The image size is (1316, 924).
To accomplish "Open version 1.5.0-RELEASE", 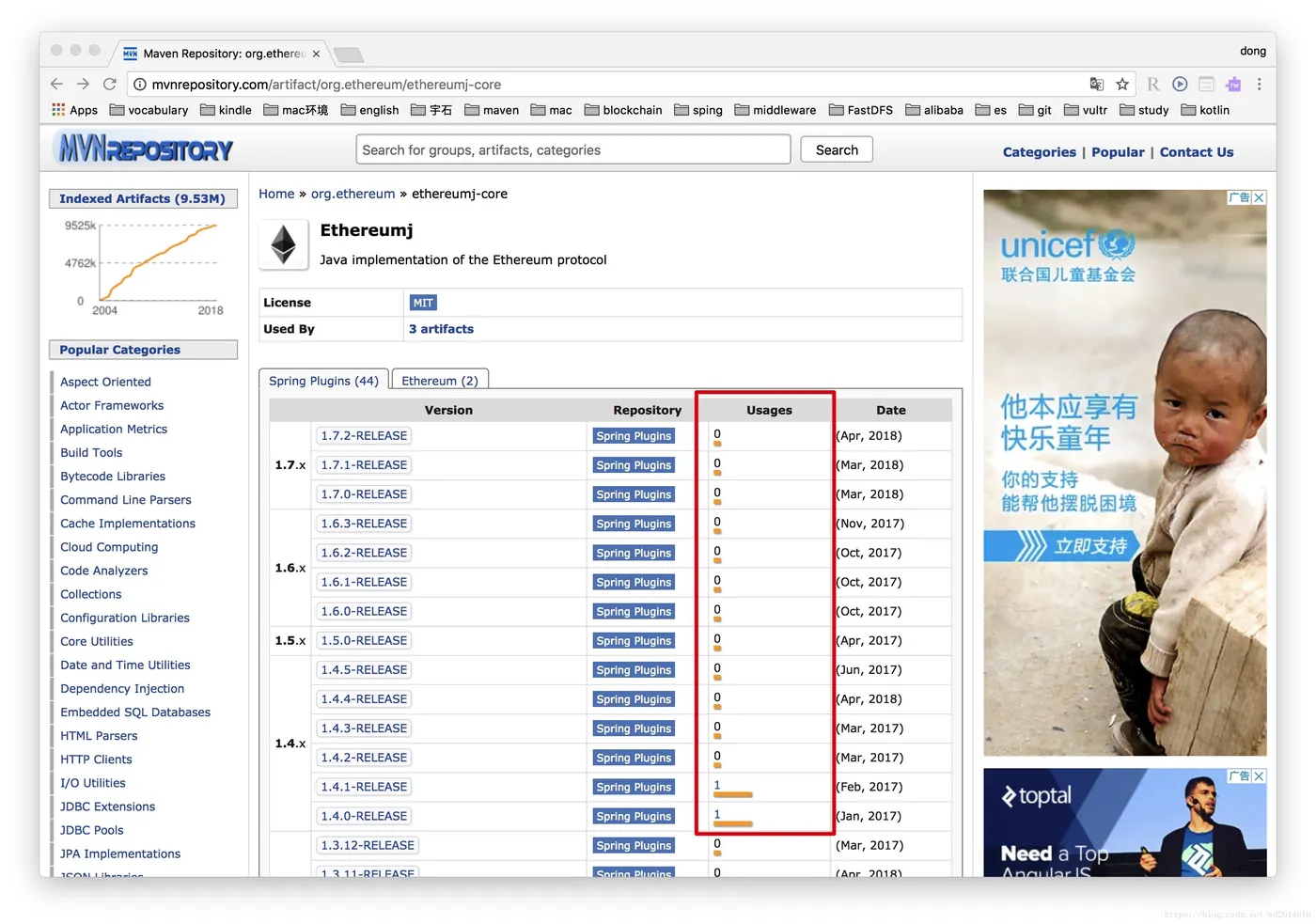I will tap(364, 640).
